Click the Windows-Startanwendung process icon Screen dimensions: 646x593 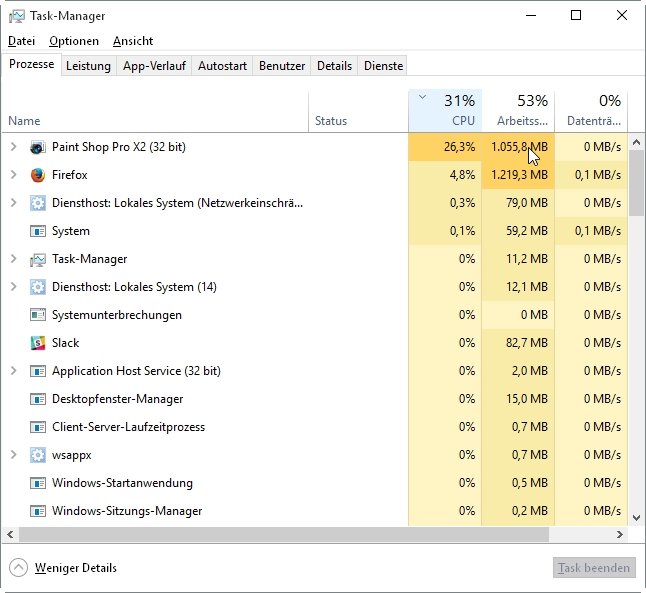[x=37, y=483]
